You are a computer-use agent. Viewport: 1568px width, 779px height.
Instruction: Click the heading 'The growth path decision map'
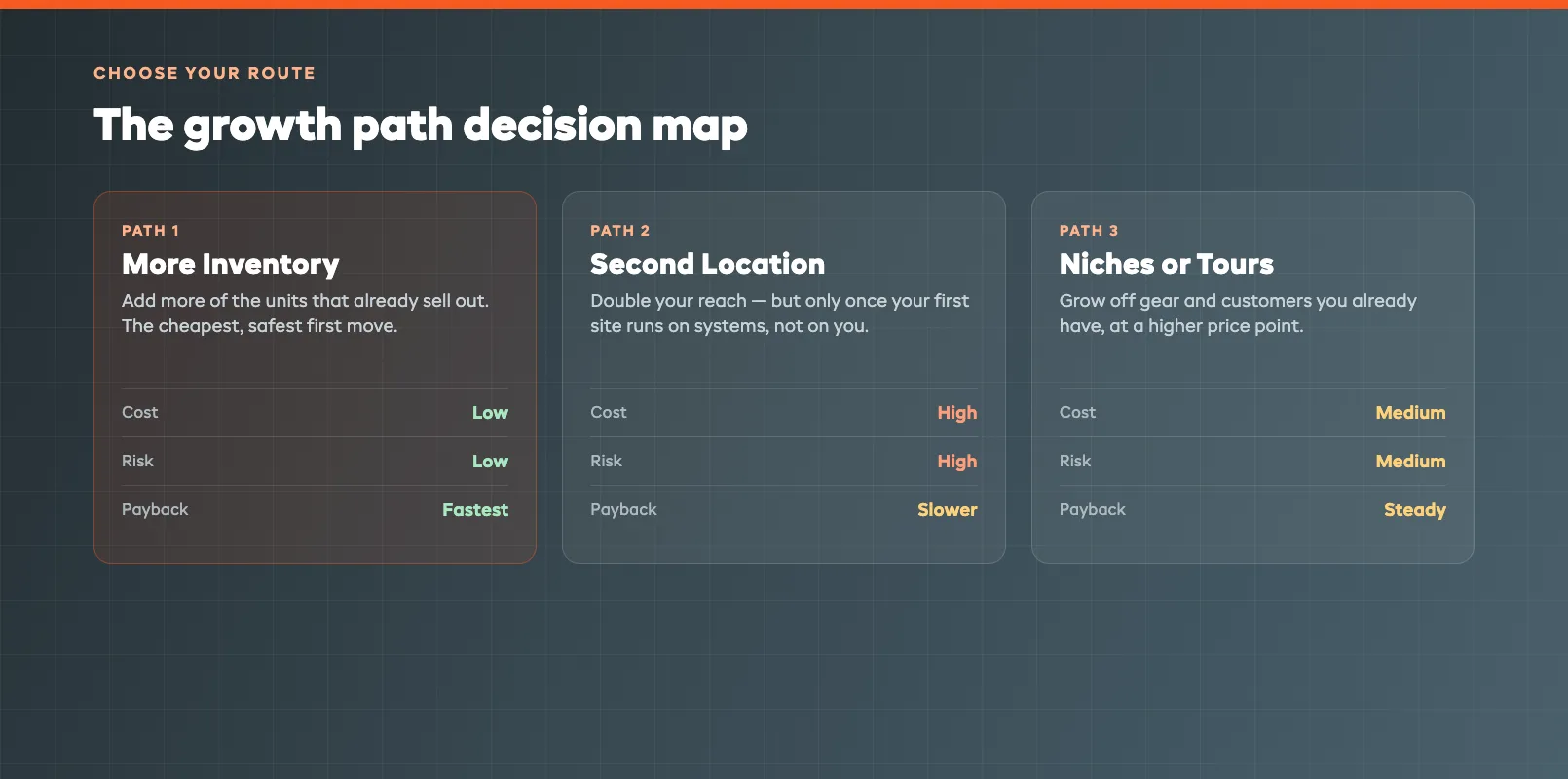[421, 127]
